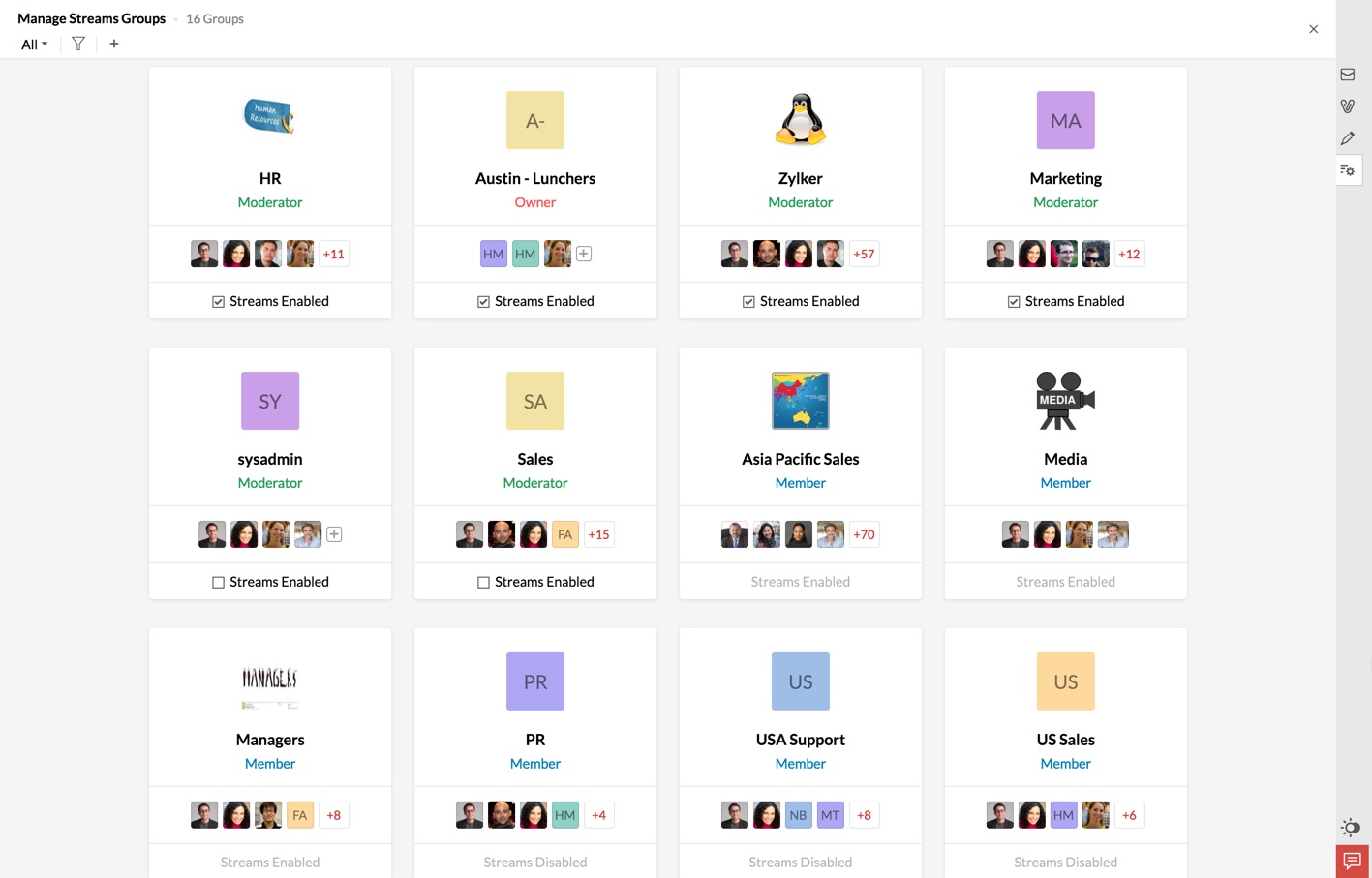Toggle the light bulb theme icon

point(1351,827)
